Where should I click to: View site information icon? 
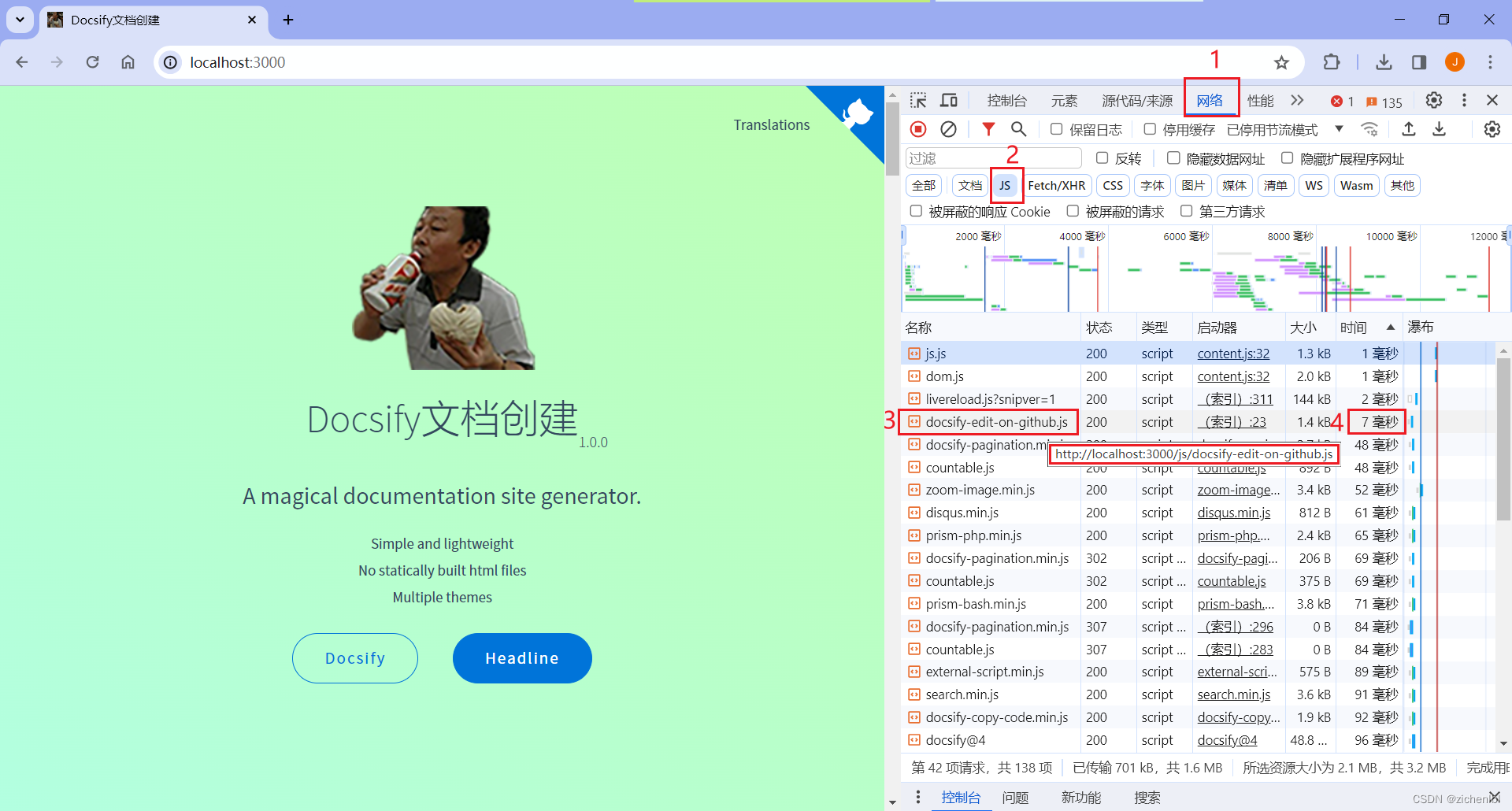[x=170, y=62]
